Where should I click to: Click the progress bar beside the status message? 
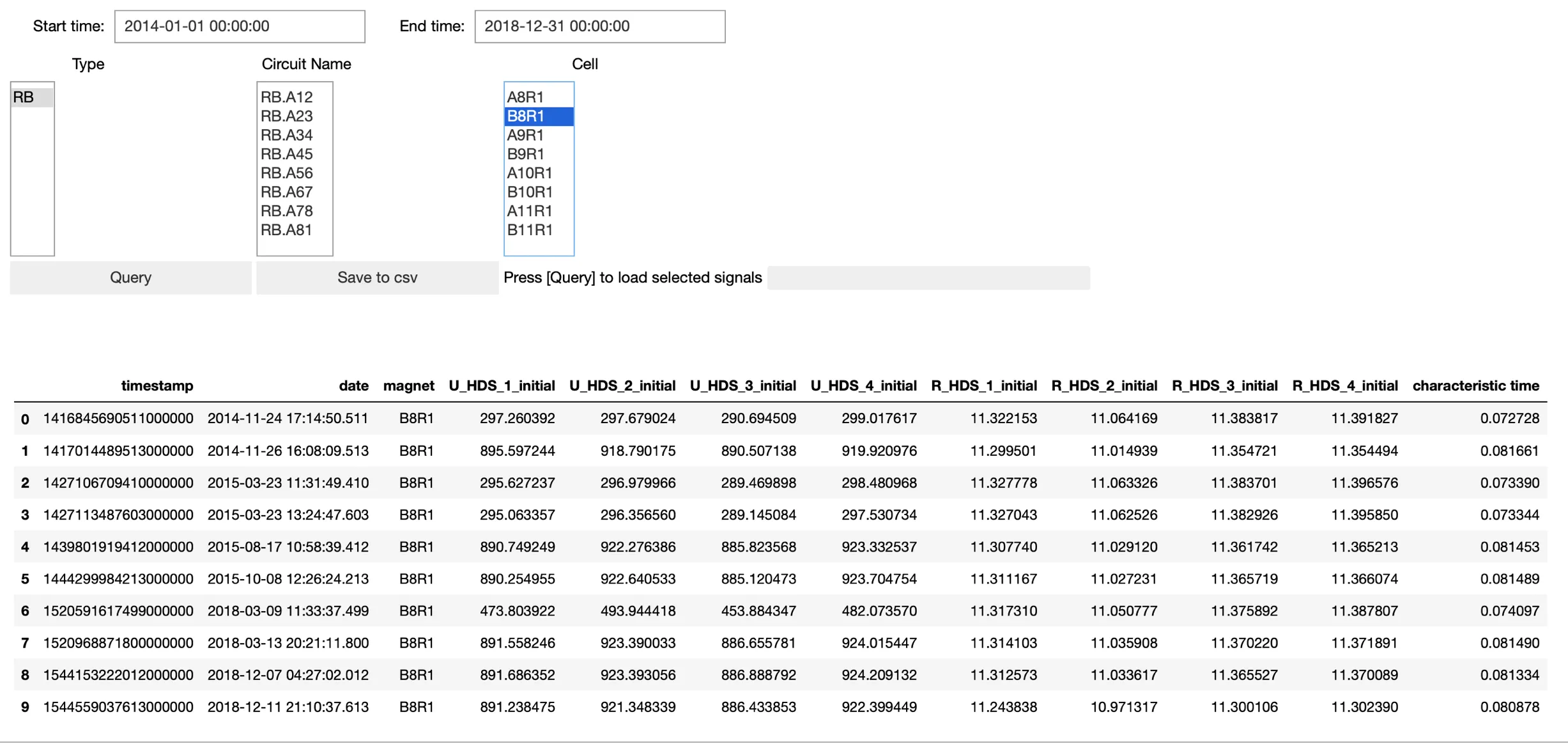(x=928, y=278)
